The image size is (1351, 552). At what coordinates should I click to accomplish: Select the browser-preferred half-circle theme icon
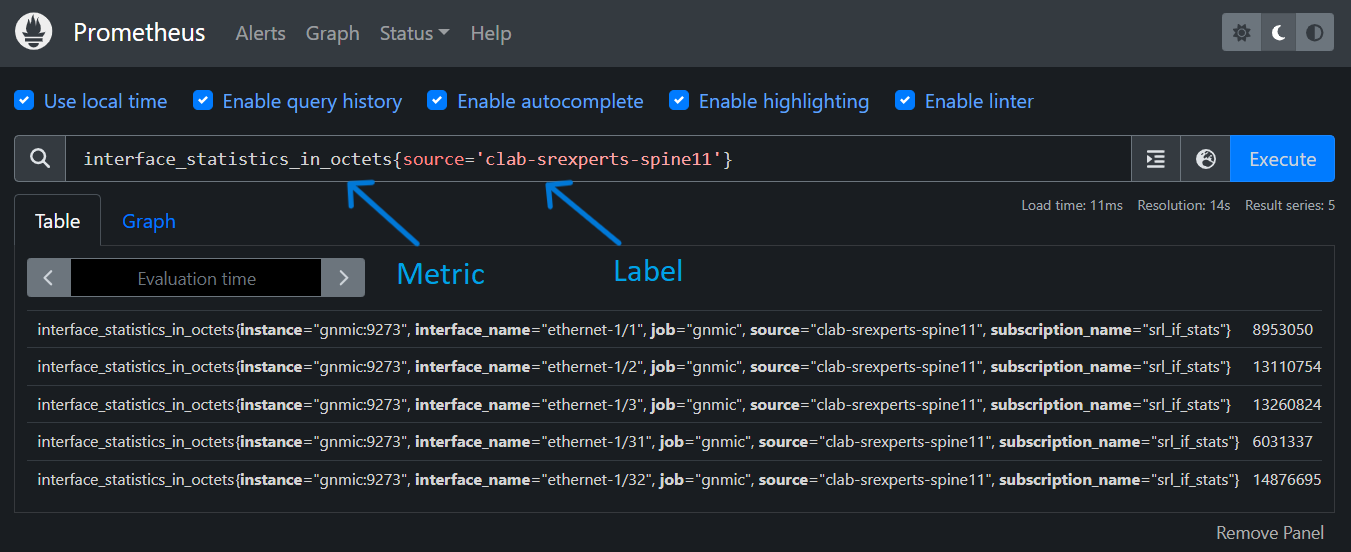coord(1315,33)
